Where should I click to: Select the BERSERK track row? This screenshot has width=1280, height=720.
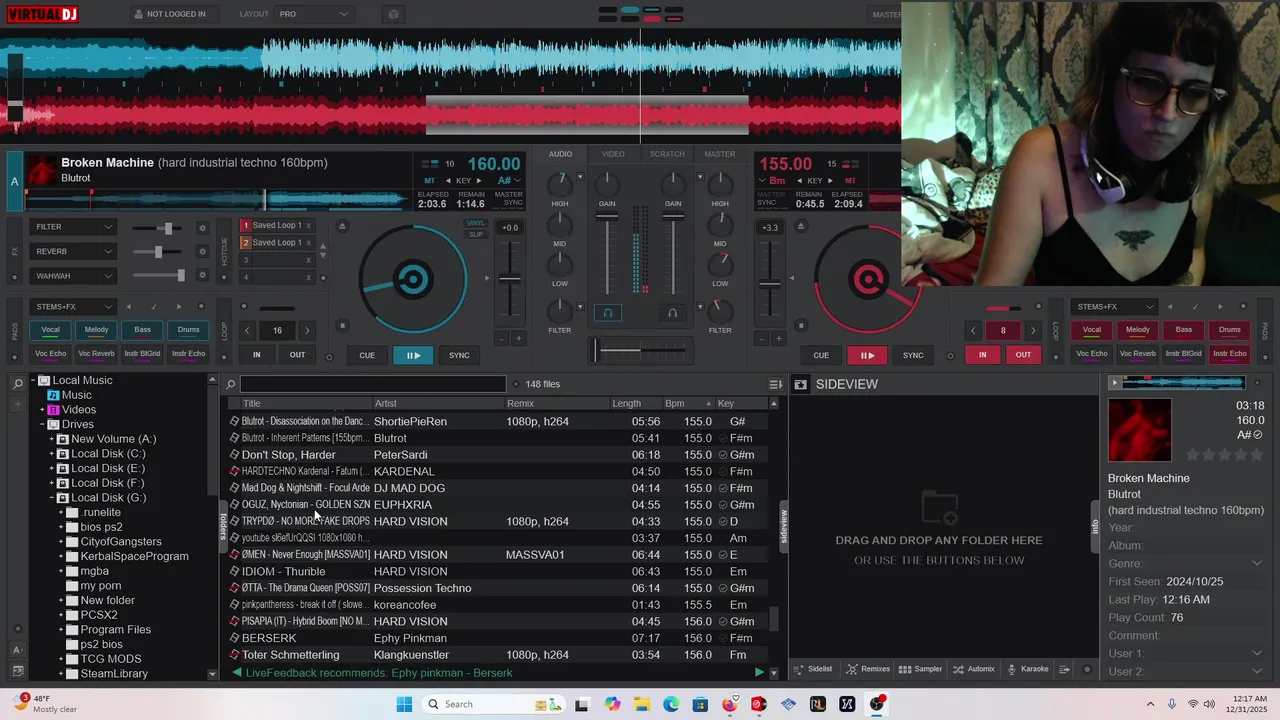click(499, 638)
